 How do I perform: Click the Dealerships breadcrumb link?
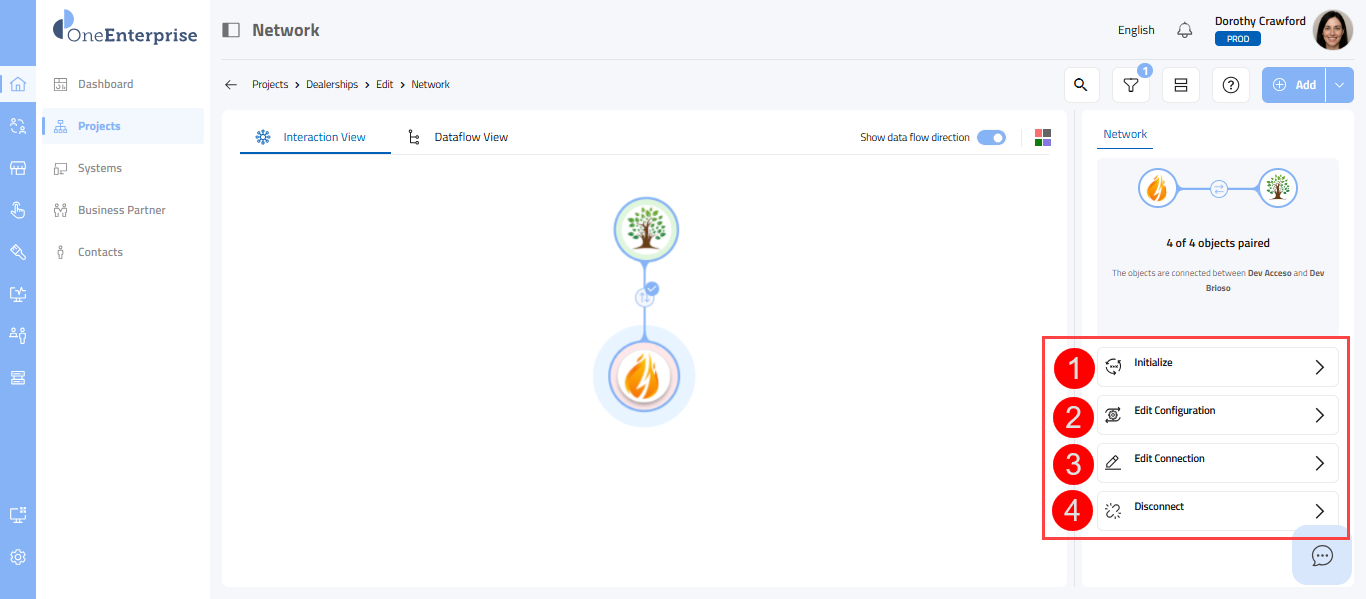[x=332, y=85]
